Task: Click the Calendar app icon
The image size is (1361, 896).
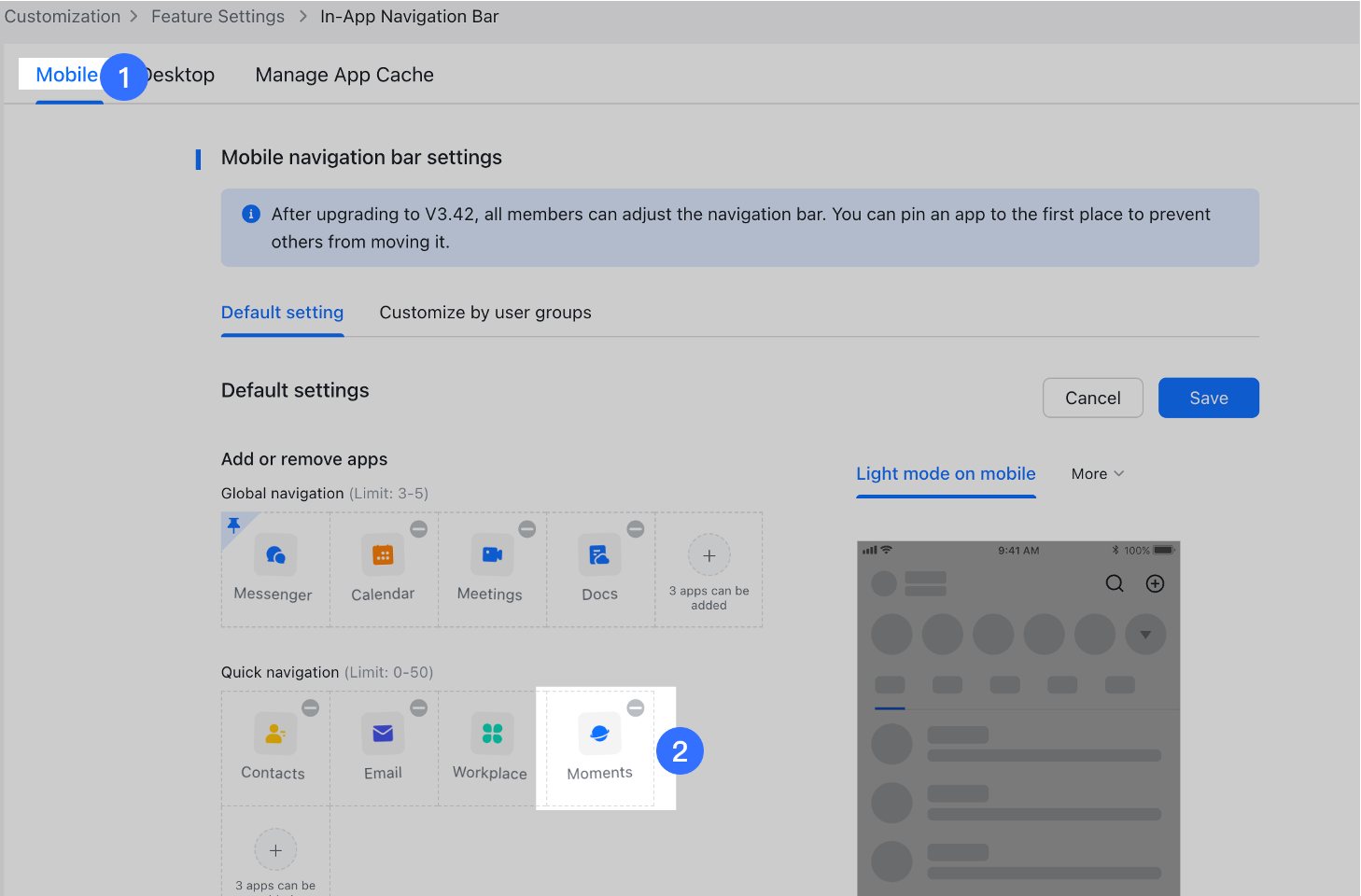Action: 383,555
